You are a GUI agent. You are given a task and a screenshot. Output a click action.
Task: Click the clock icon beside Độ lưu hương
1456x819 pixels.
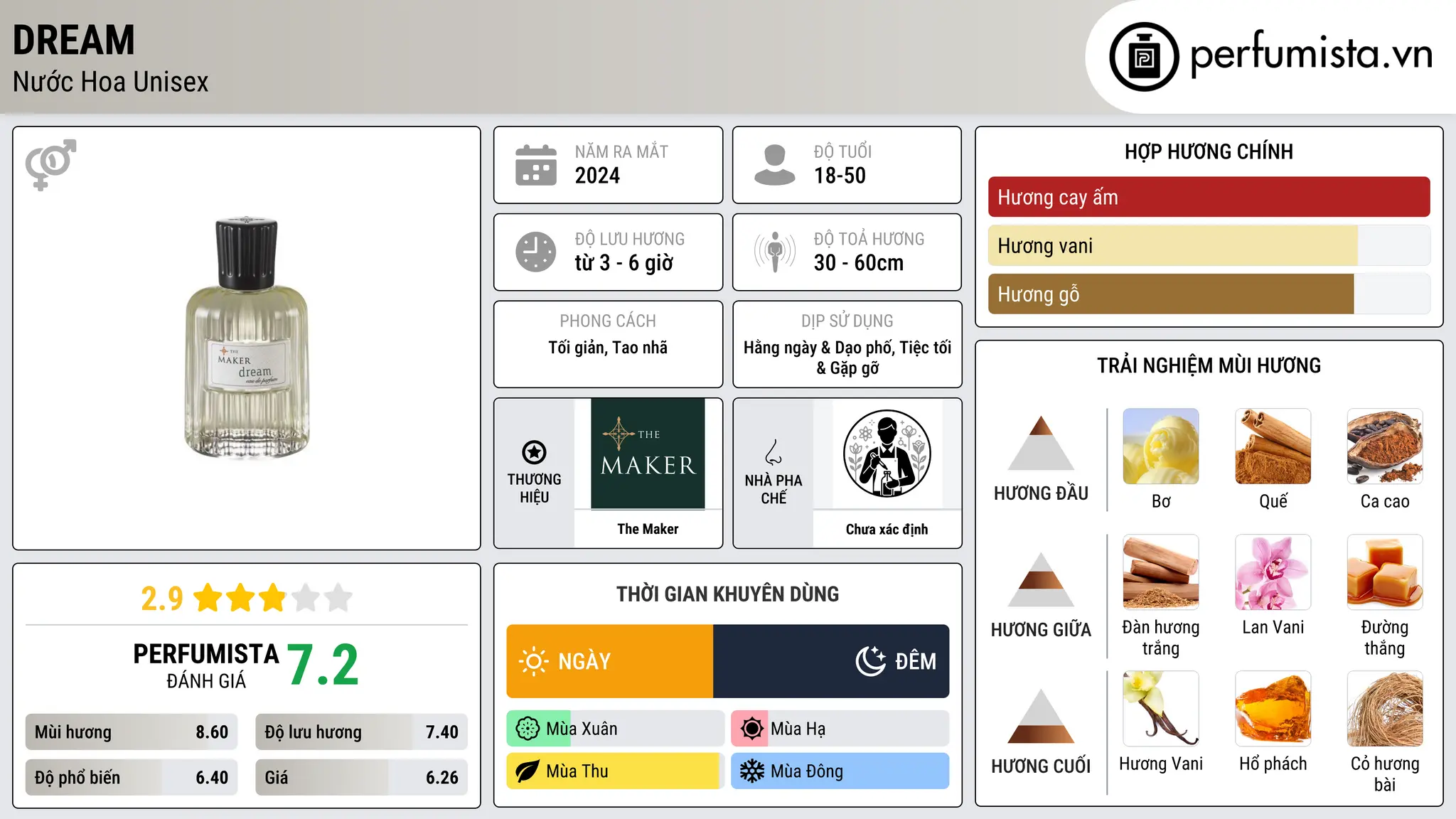point(536,252)
